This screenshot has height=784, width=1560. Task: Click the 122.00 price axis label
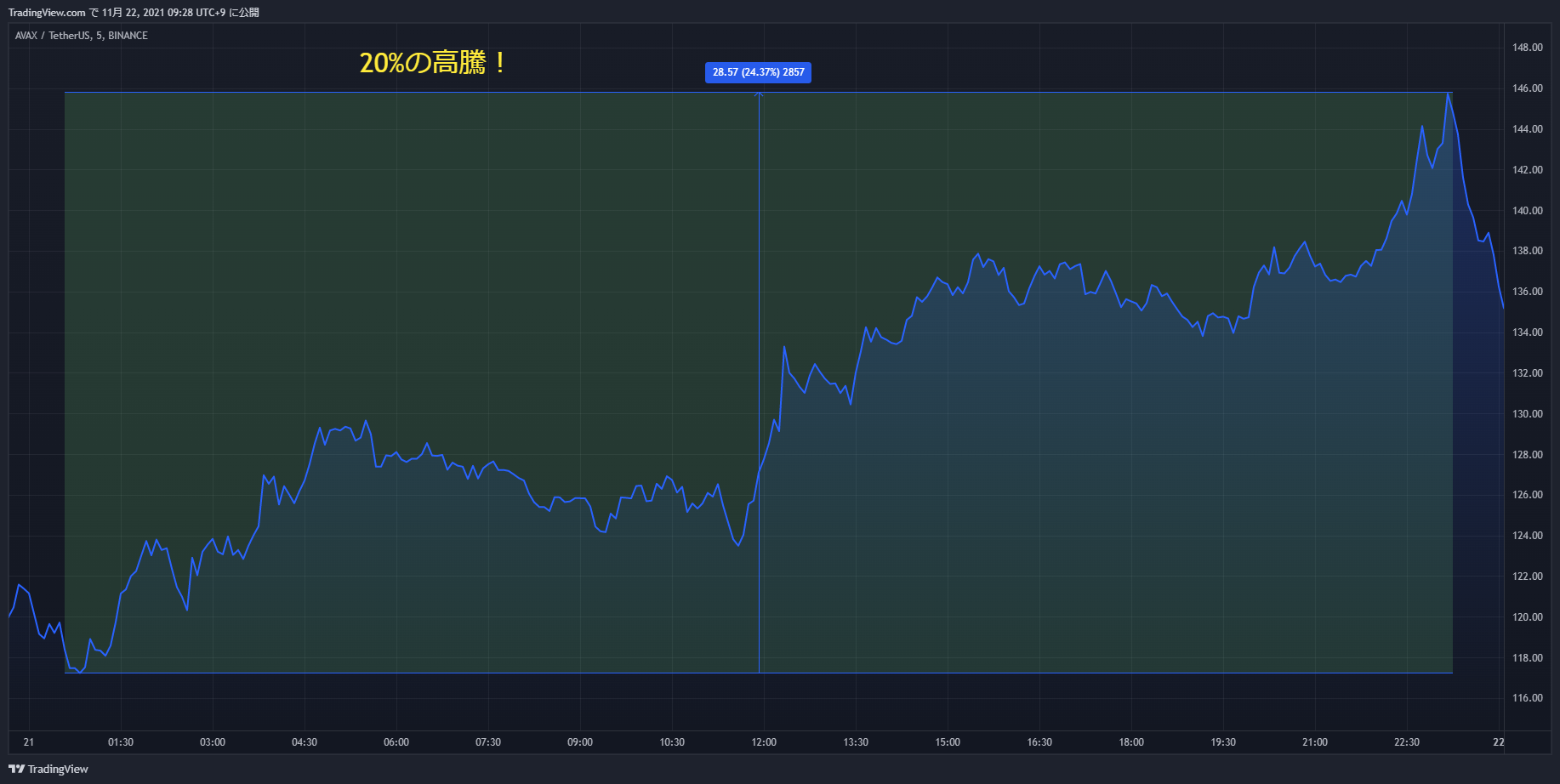1527,577
